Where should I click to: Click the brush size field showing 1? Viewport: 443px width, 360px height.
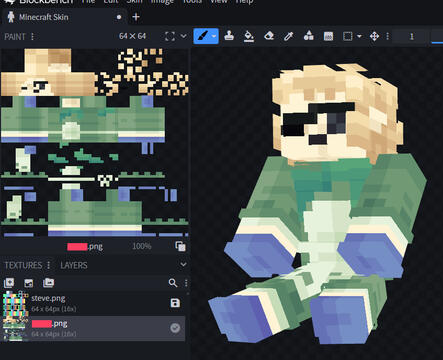[411, 36]
